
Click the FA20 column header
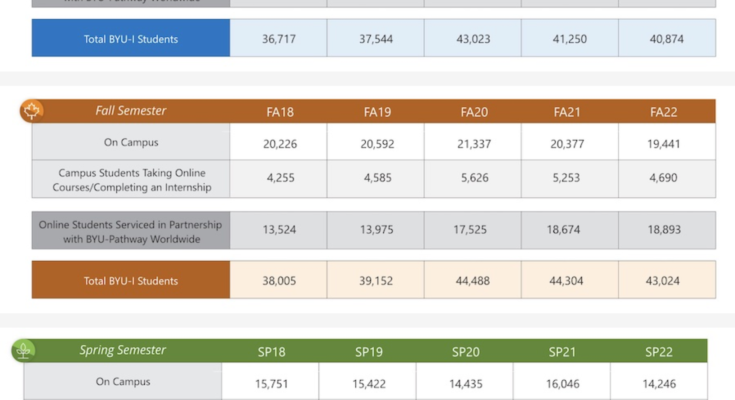[474, 111]
